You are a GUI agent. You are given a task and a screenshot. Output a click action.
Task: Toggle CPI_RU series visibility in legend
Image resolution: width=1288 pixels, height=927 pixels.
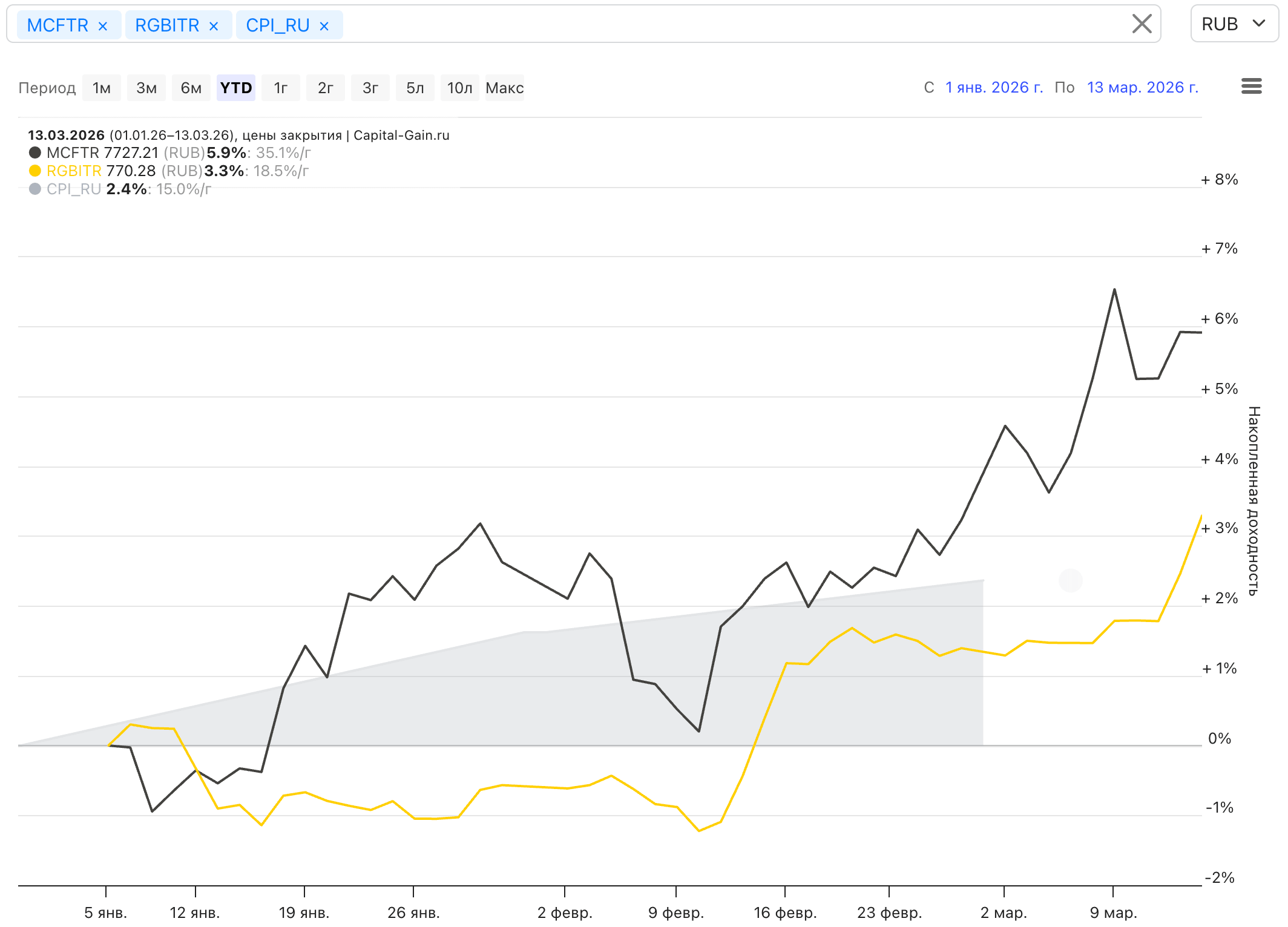point(74,189)
